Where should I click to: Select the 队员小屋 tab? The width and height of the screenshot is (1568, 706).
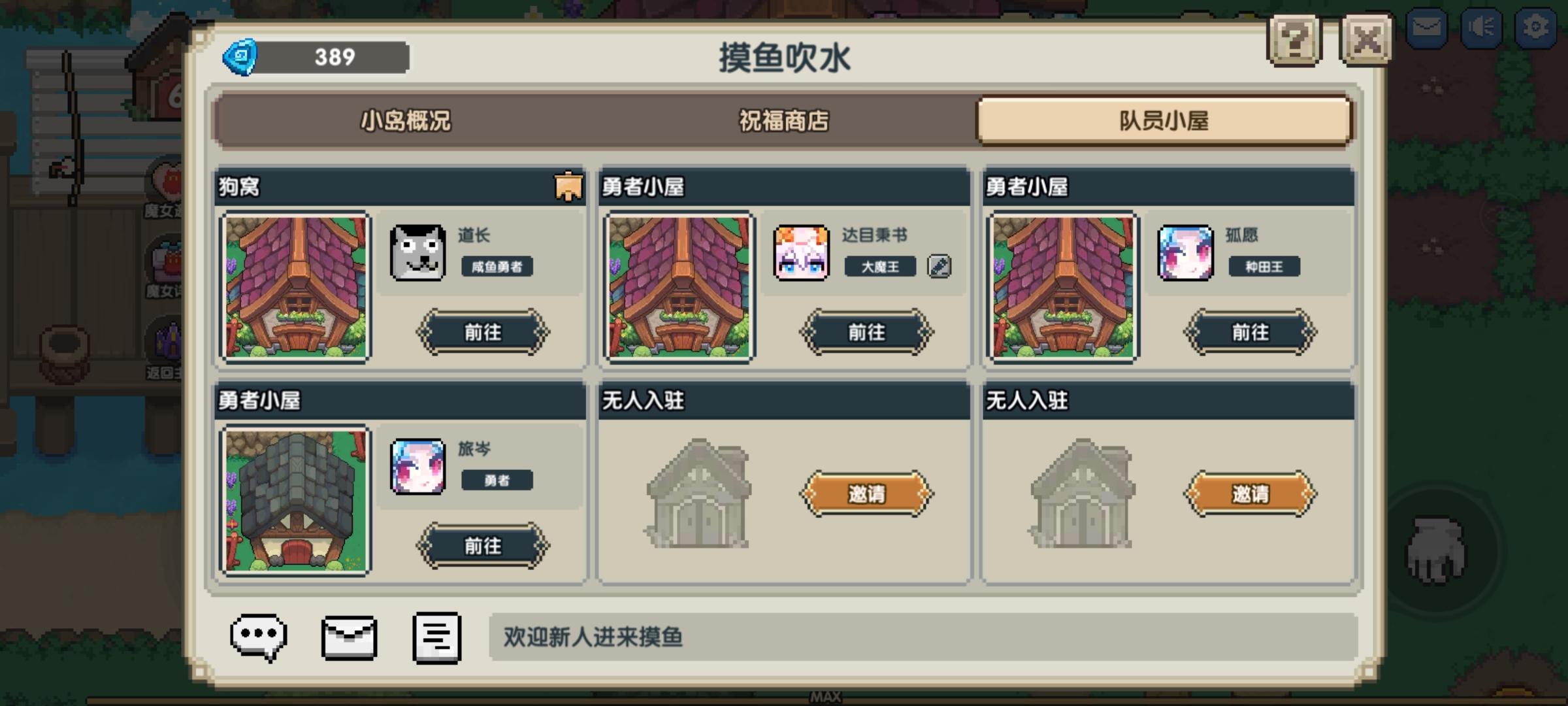point(1164,121)
